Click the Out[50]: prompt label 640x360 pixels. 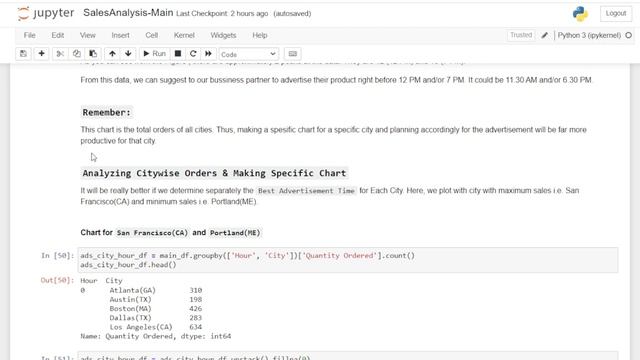point(58,280)
